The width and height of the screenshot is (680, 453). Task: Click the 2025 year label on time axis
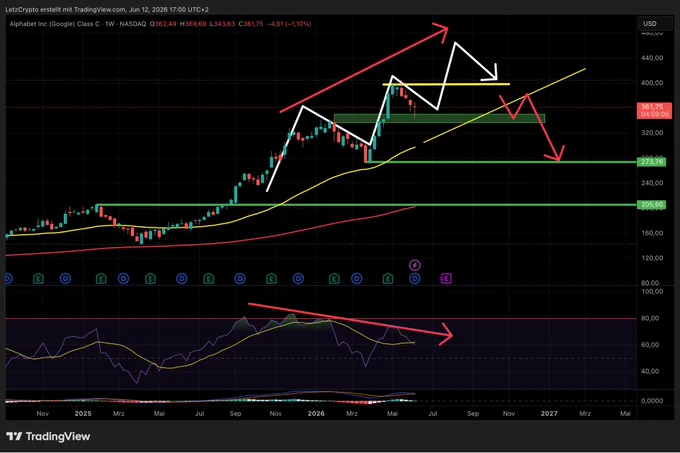pos(83,414)
